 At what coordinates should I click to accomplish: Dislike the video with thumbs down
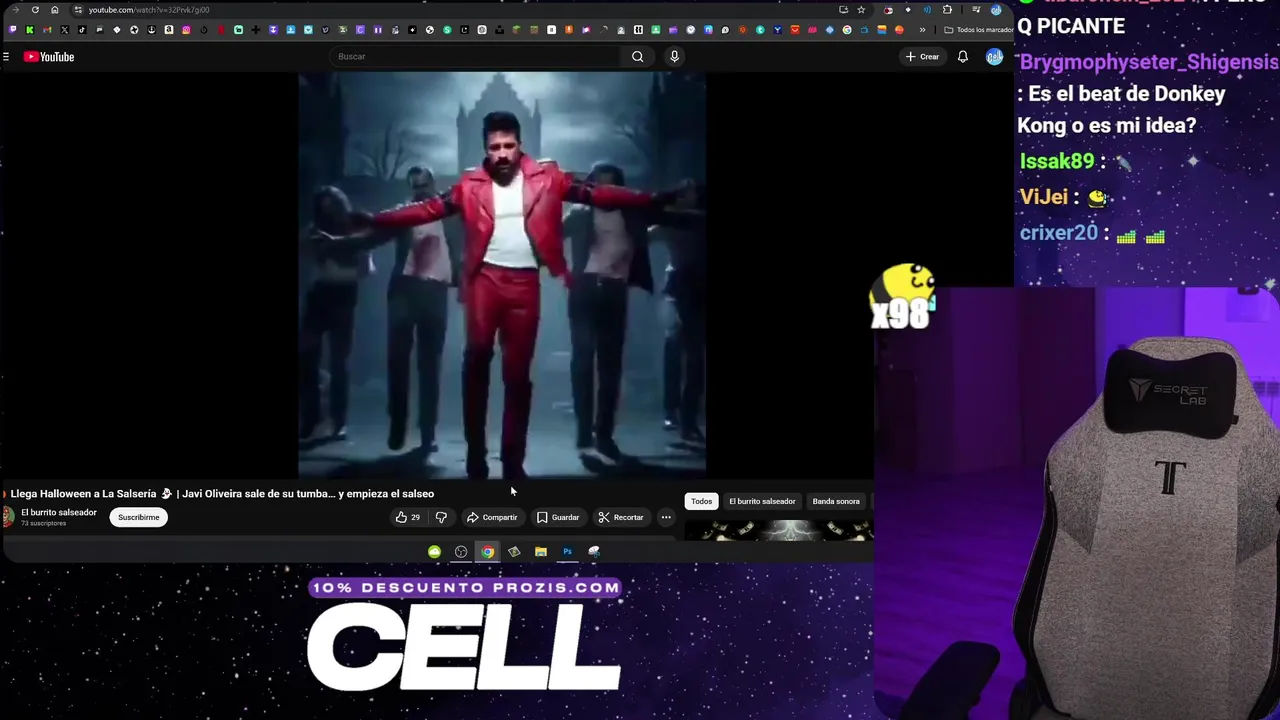point(441,517)
